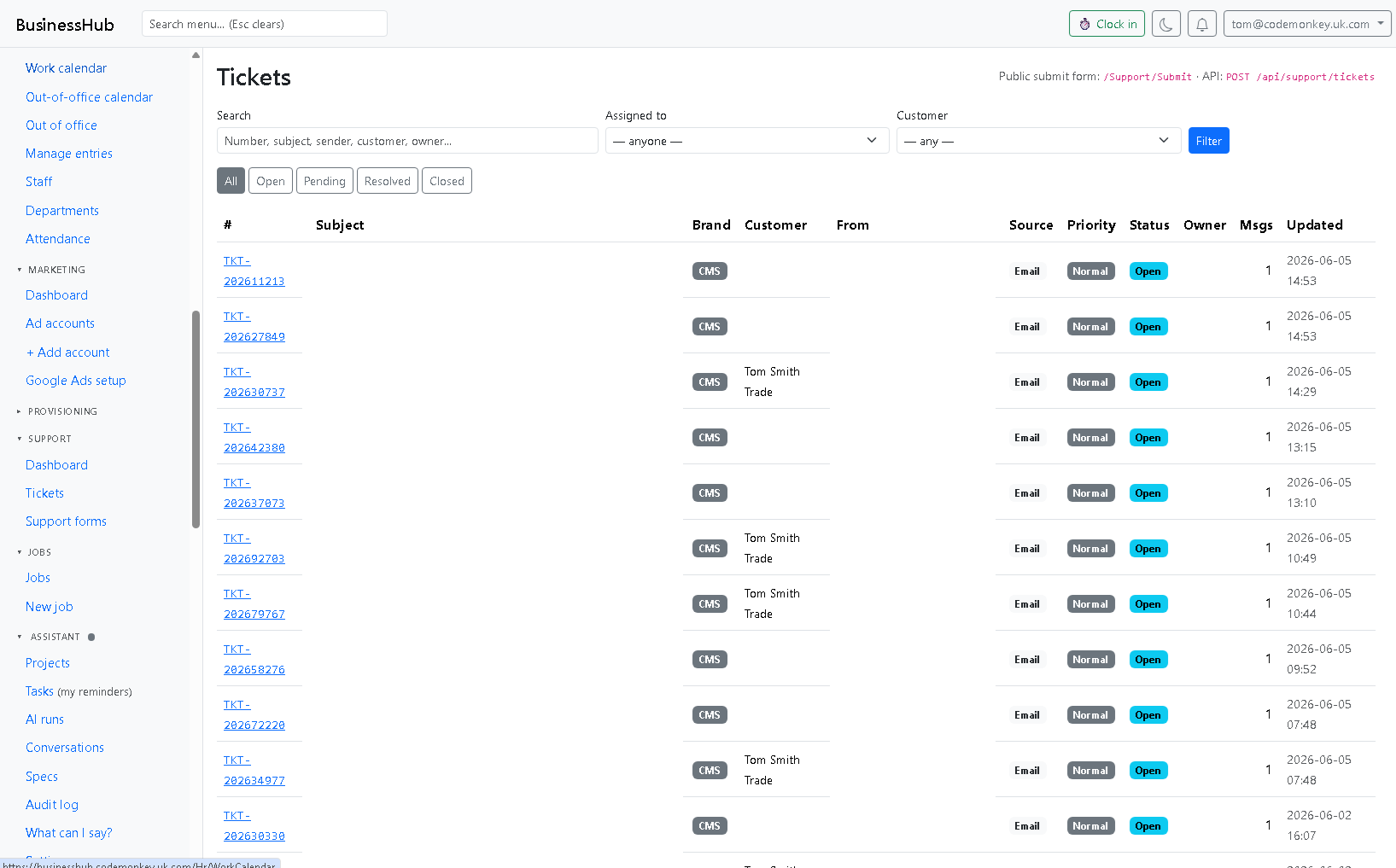This screenshot has width=1396, height=868.
Task: Open Google Ads setup
Action: point(76,381)
